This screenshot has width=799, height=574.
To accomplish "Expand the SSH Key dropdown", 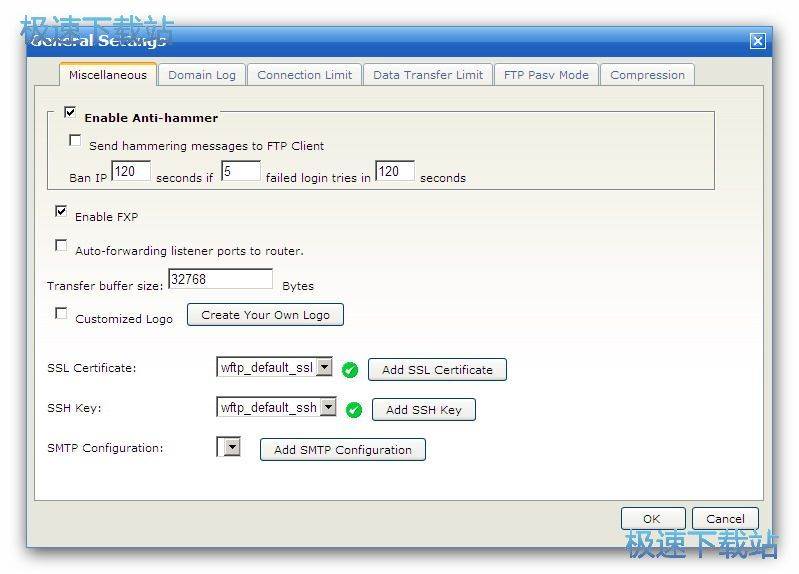I will (x=328, y=407).
